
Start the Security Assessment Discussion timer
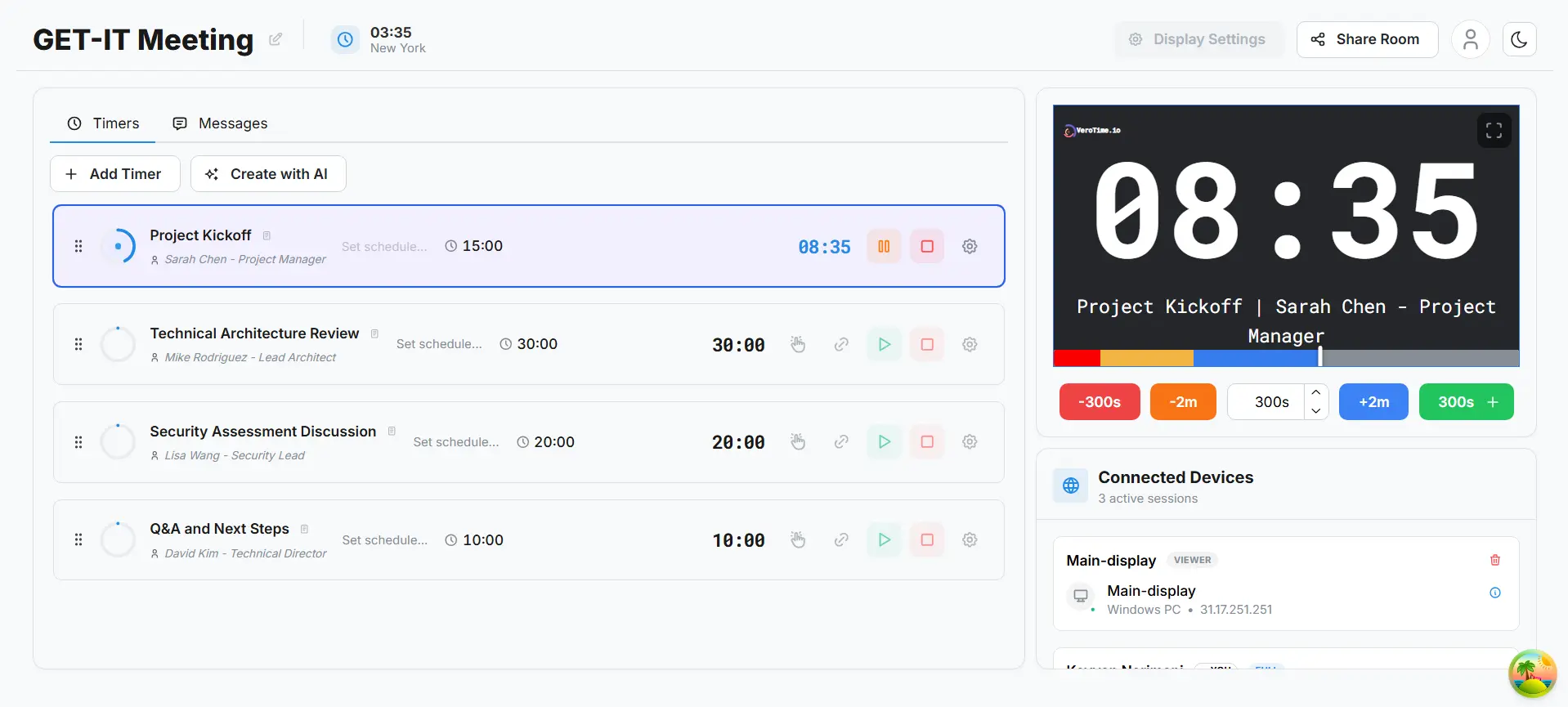(x=884, y=441)
